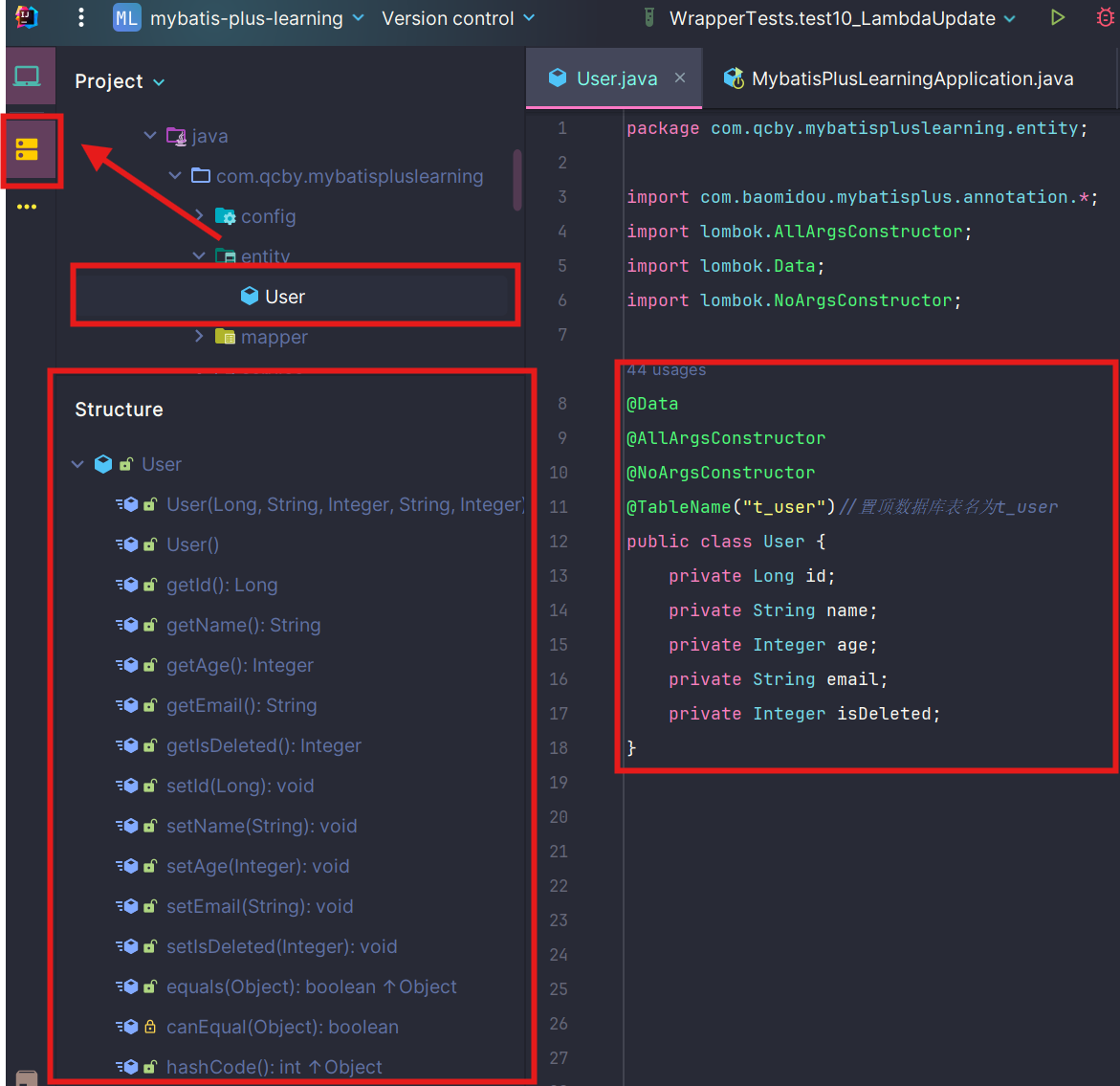Select getAge(): Integer in Structure
The height and width of the screenshot is (1086, 1120).
point(240,665)
